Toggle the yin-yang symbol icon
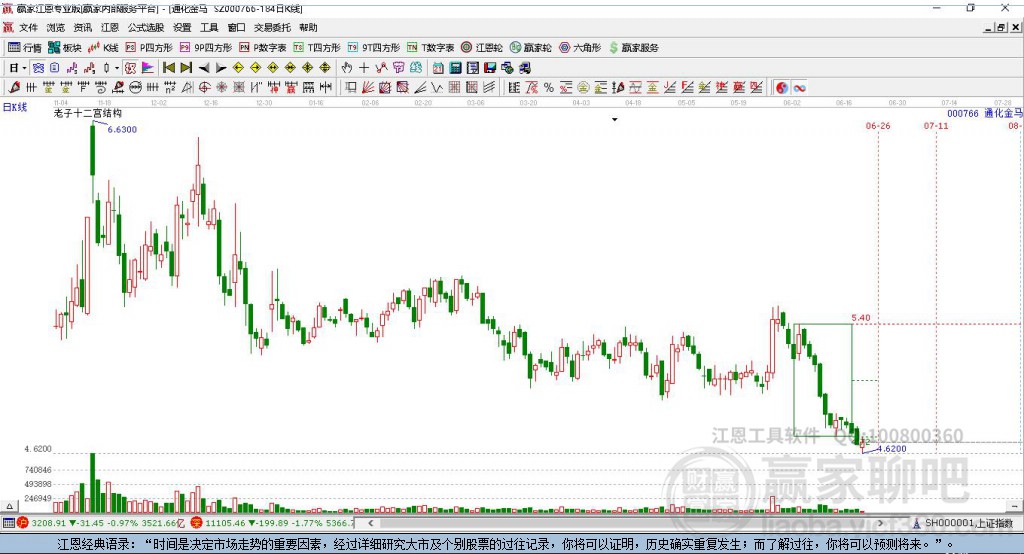 pos(782,88)
